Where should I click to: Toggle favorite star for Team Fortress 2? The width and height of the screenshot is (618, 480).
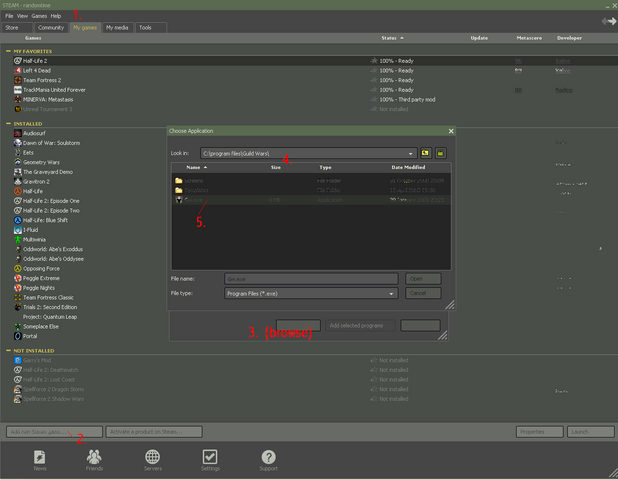(374, 80)
